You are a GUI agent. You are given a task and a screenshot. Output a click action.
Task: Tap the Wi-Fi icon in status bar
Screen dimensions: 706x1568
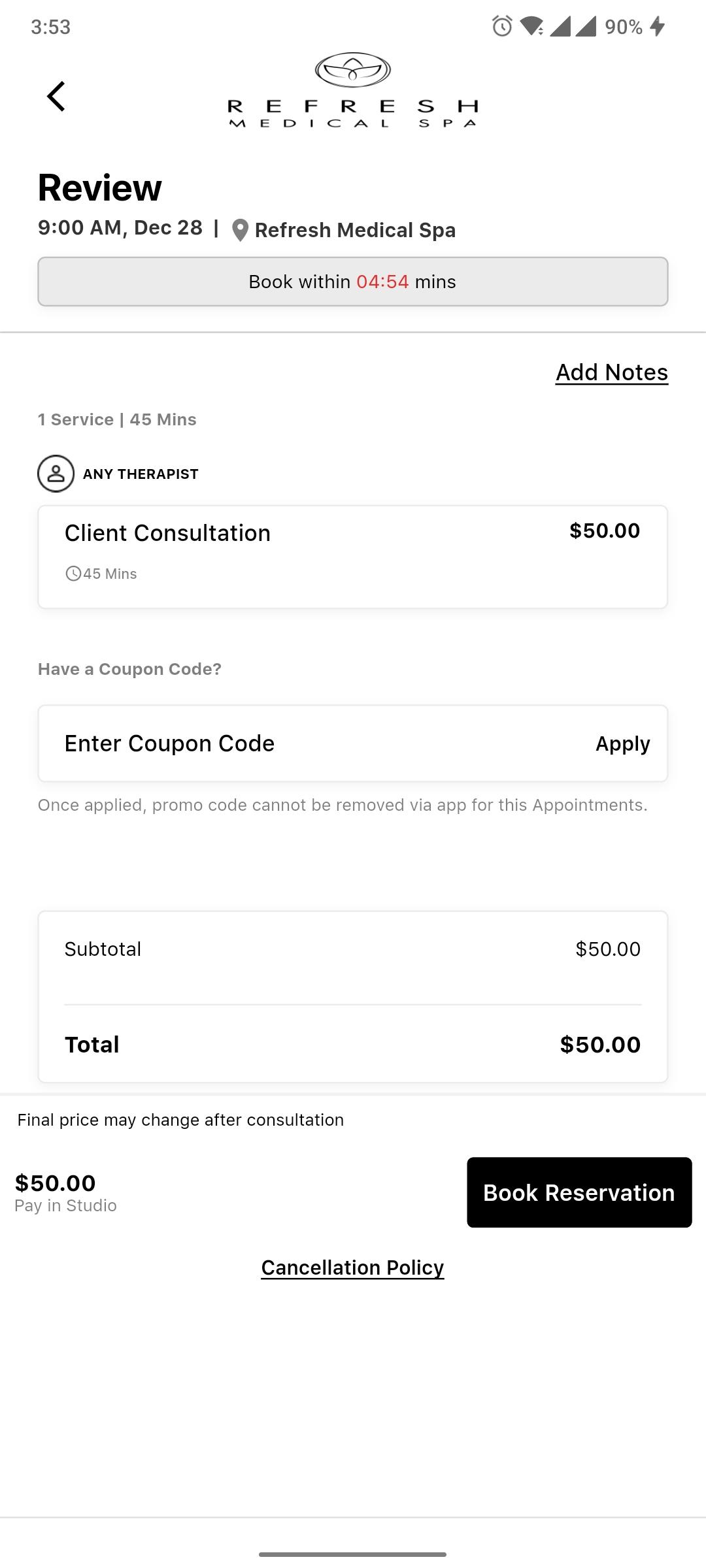tap(532, 27)
